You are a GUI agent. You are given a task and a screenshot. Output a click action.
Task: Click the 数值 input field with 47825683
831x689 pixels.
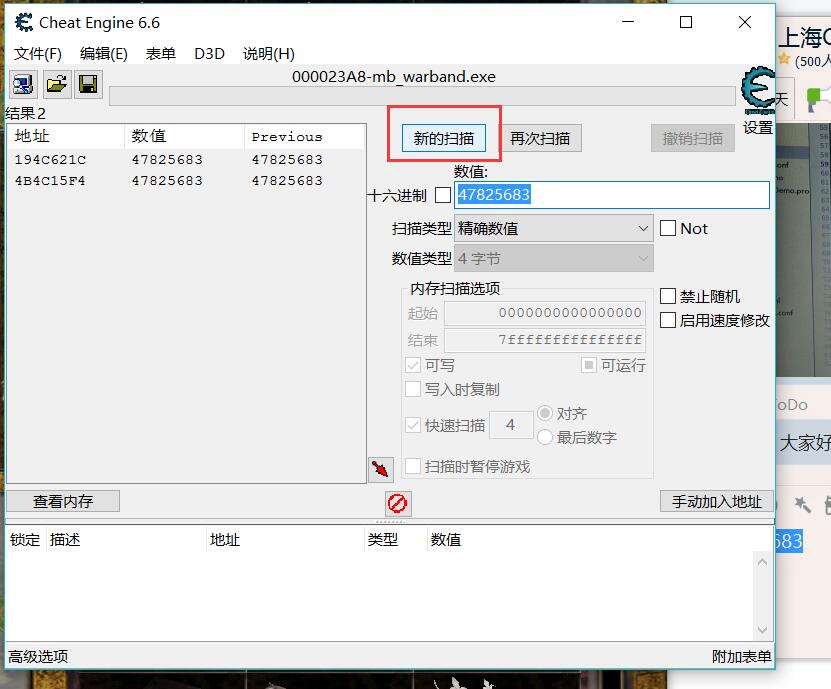[x=612, y=195]
